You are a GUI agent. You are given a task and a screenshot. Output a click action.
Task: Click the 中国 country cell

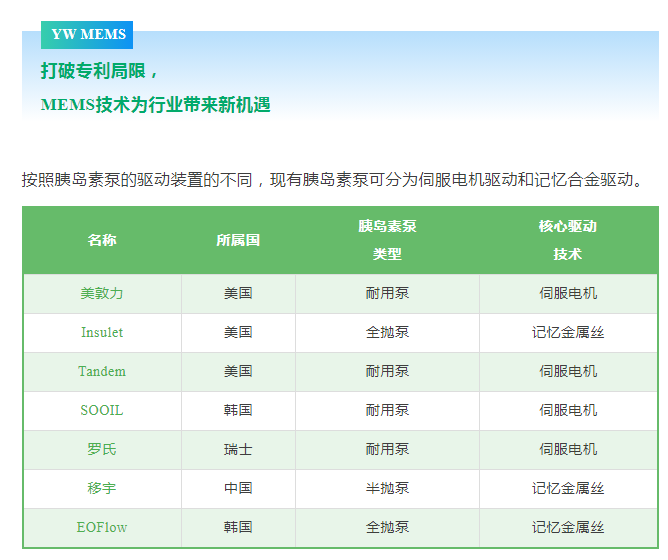pyautogui.click(x=238, y=488)
